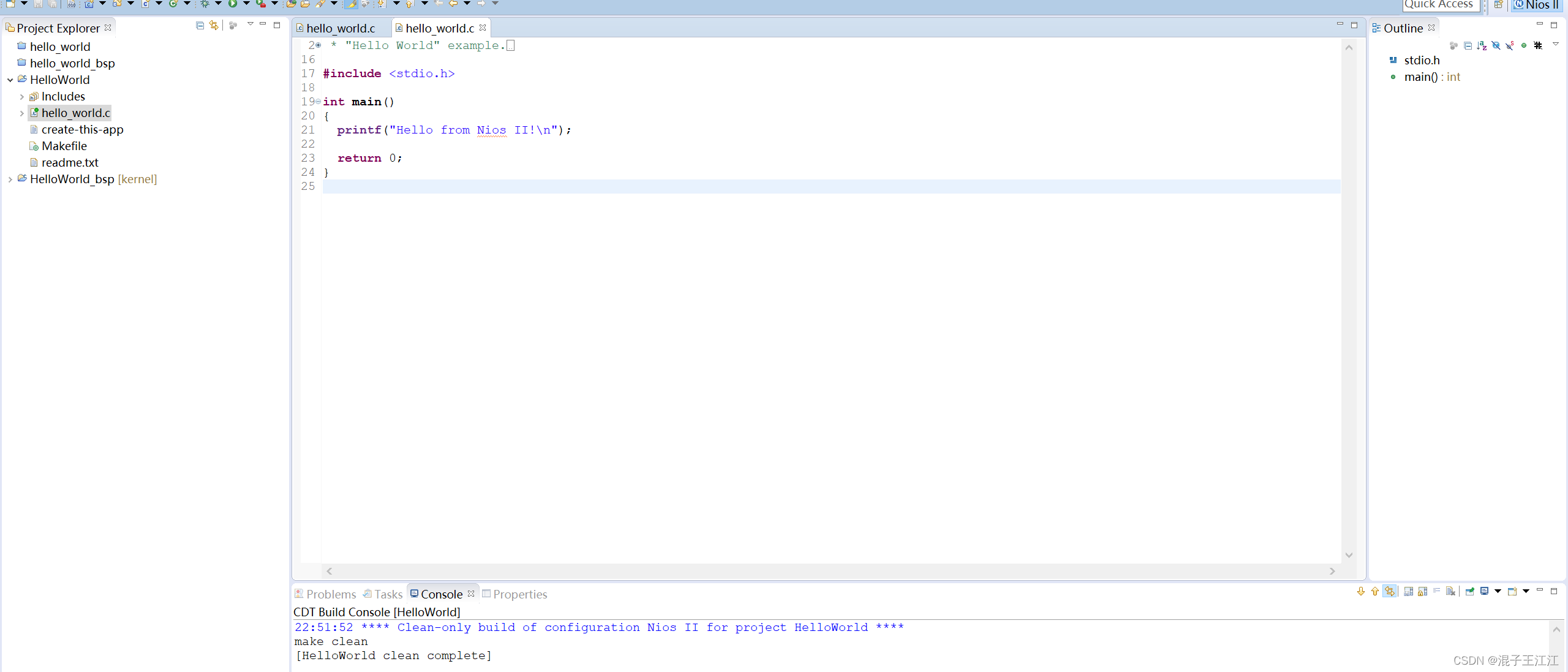The width and height of the screenshot is (1568, 672).
Task: Click Open Console icon in Console toolbar
Action: [x=1512, y=591]
